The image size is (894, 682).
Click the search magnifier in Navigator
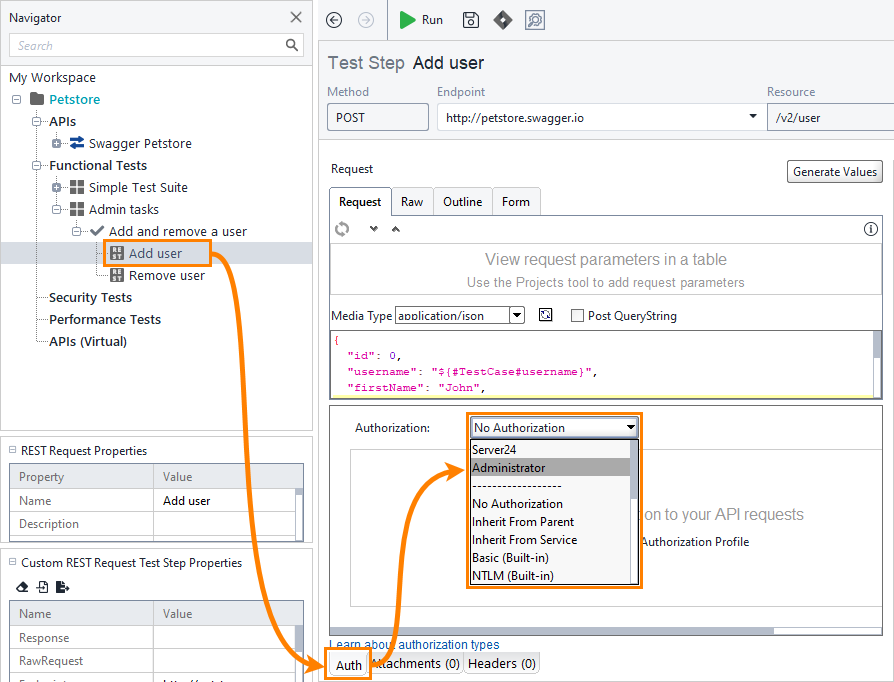click(x=292, y=45)
